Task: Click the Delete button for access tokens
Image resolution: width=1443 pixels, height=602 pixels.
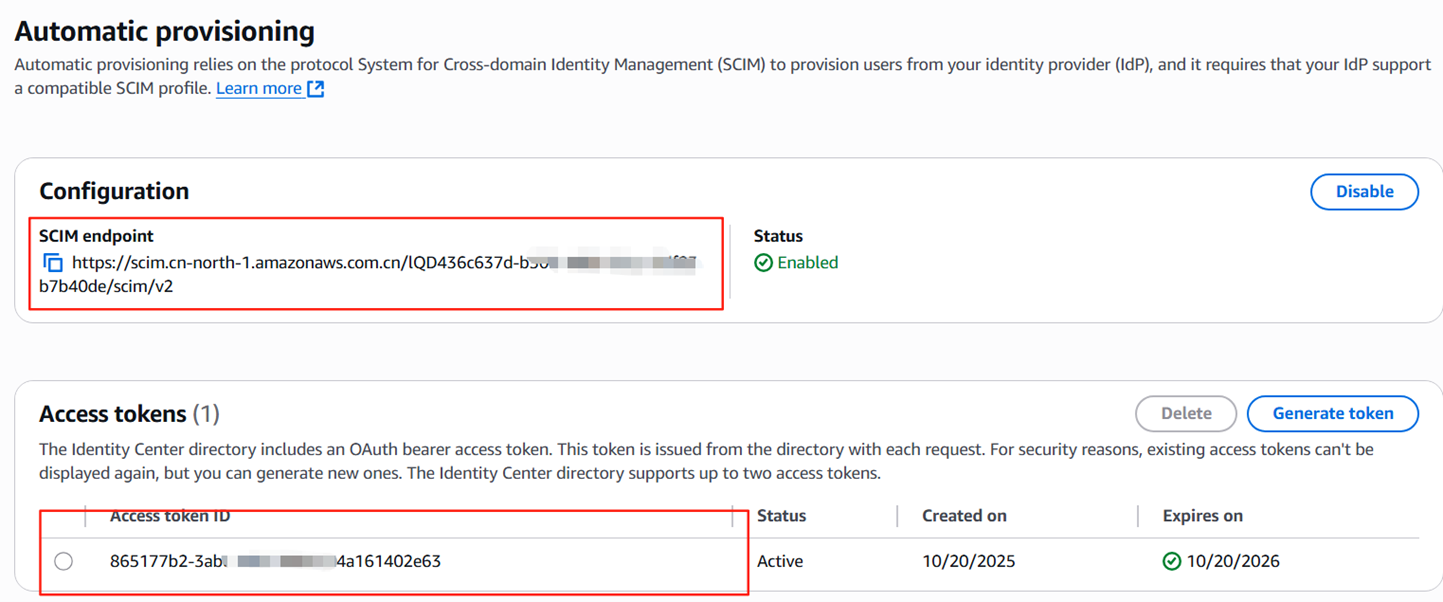Action: coord(1186,413)
